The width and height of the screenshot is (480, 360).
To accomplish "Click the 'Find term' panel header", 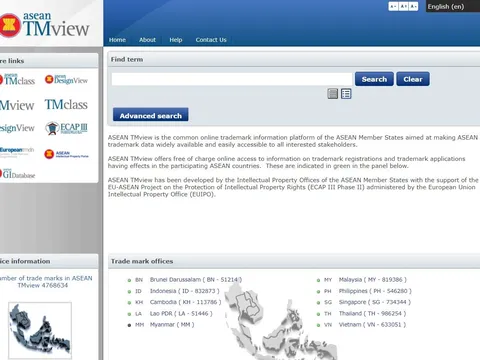I will [294, 59].
